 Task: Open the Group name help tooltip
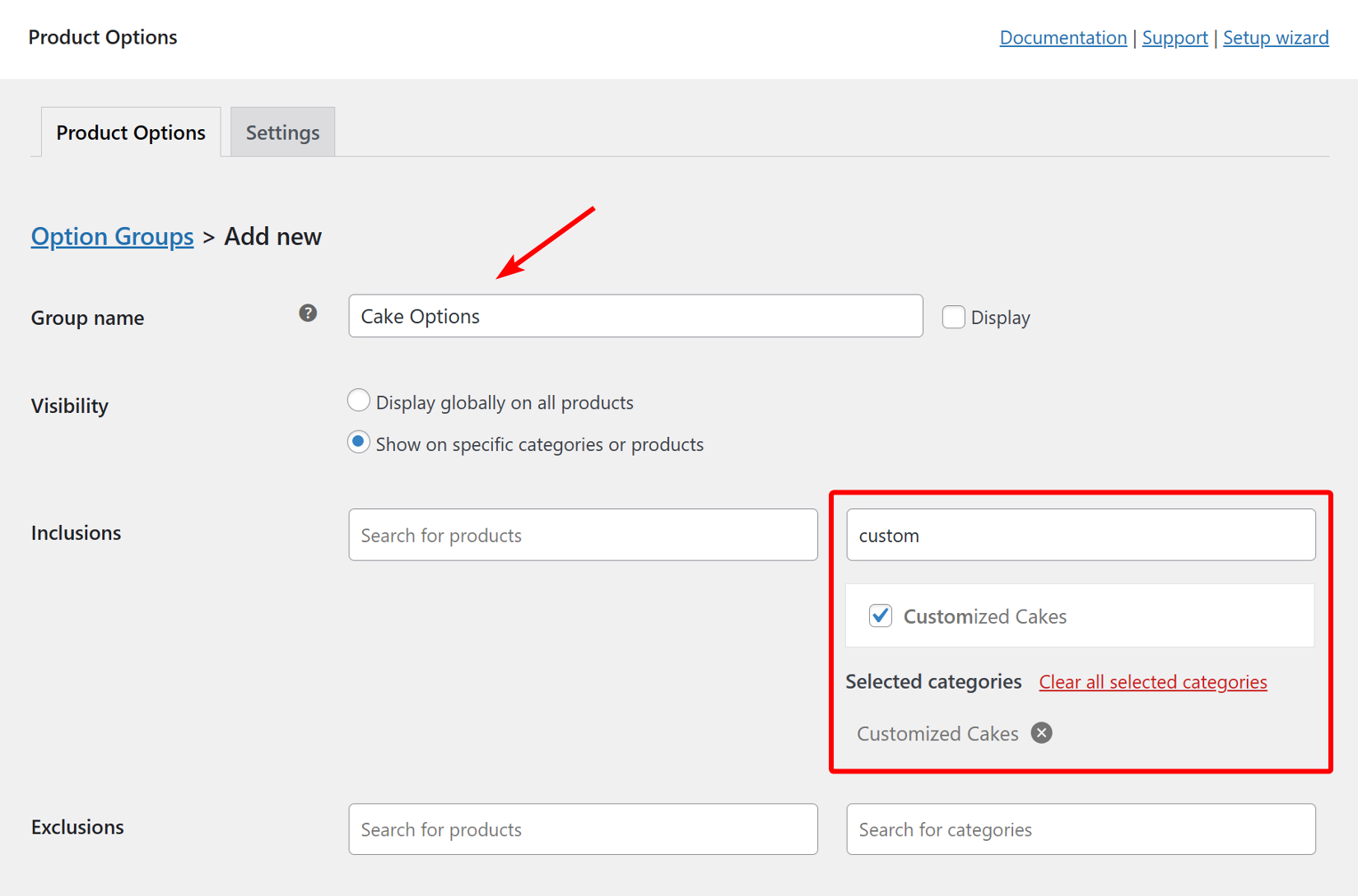[308, 313]
